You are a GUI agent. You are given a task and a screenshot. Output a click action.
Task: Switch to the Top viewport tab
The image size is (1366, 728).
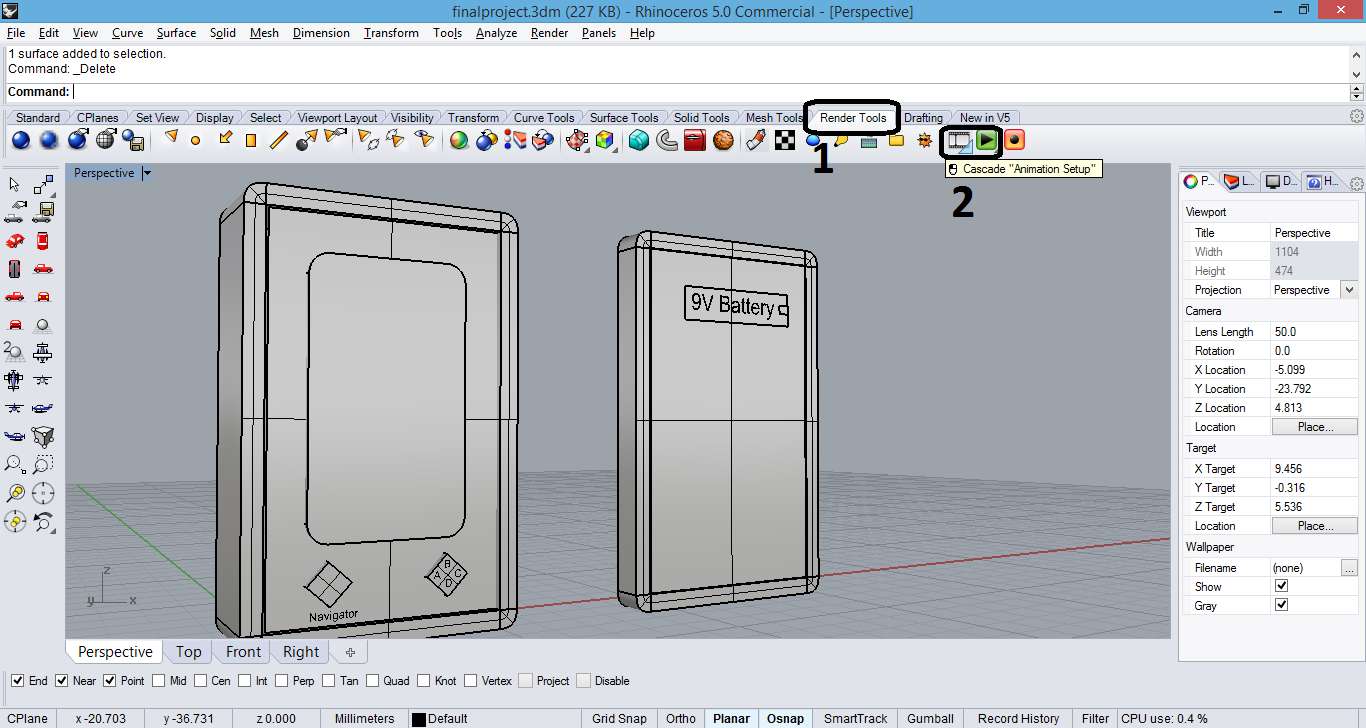189,652
